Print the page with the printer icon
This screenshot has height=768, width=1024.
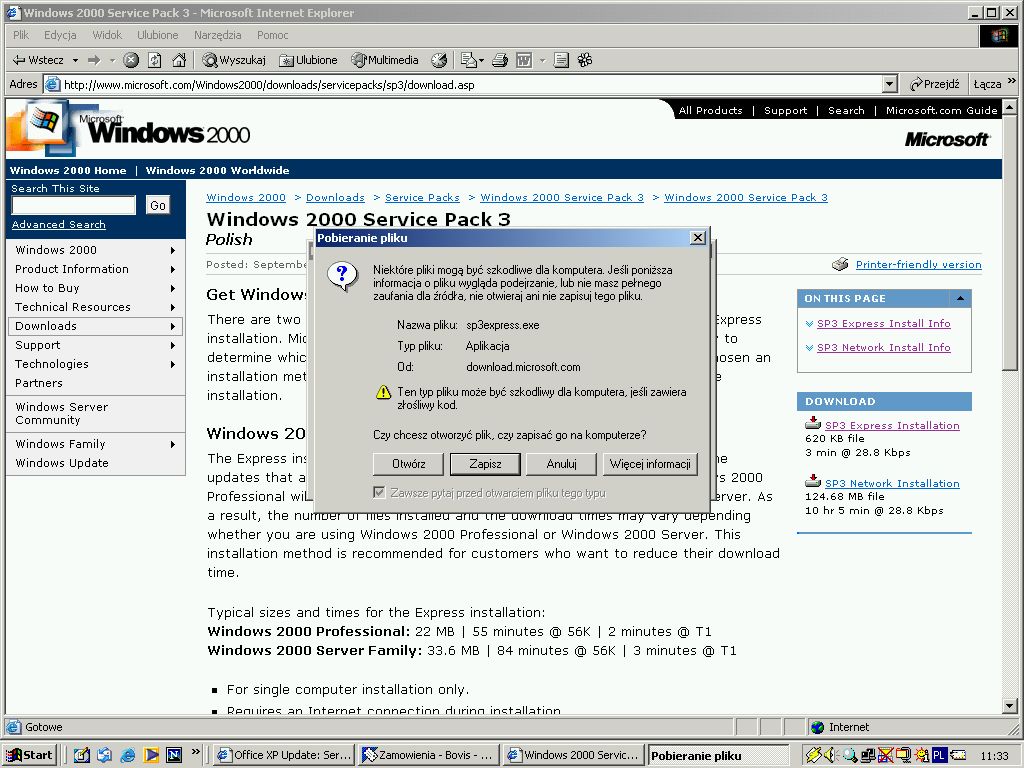pos(500,60)
